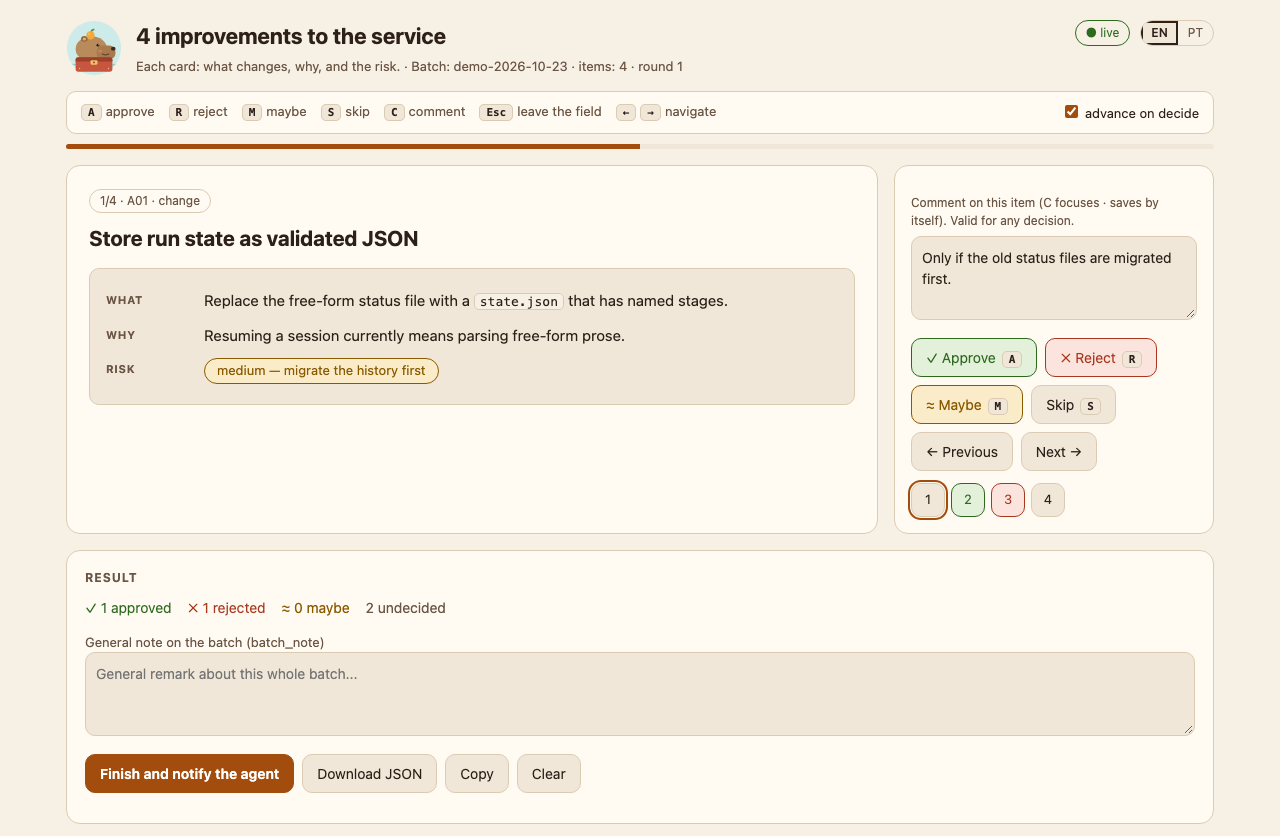The image size is (1280, 836).
Task: Click the page title 4 improvements to the service
Action: pyautogui.click(x=291, y=37)
